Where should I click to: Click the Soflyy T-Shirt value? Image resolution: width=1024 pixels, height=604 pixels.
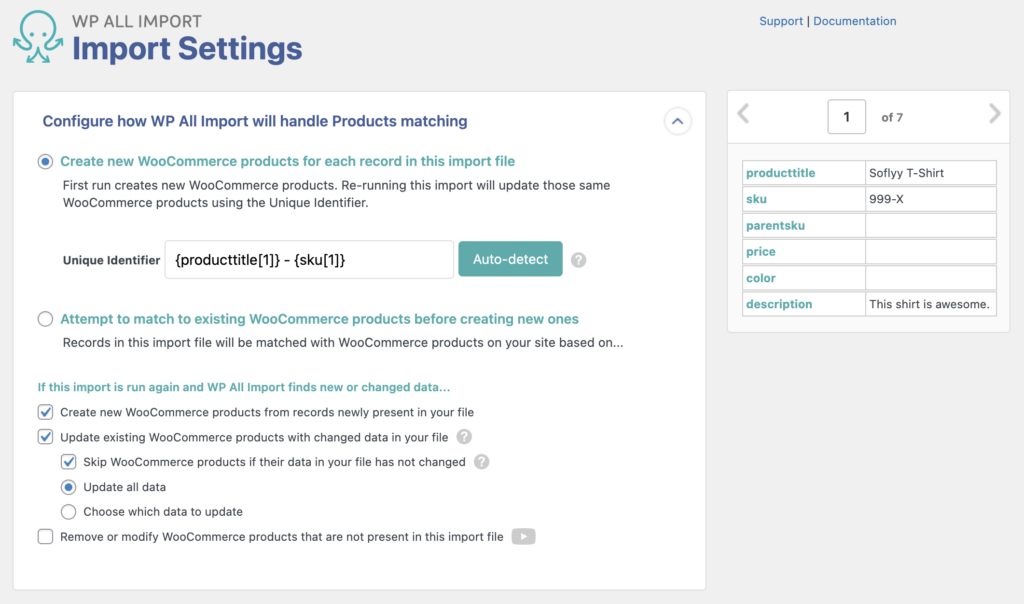click(906, 173)
